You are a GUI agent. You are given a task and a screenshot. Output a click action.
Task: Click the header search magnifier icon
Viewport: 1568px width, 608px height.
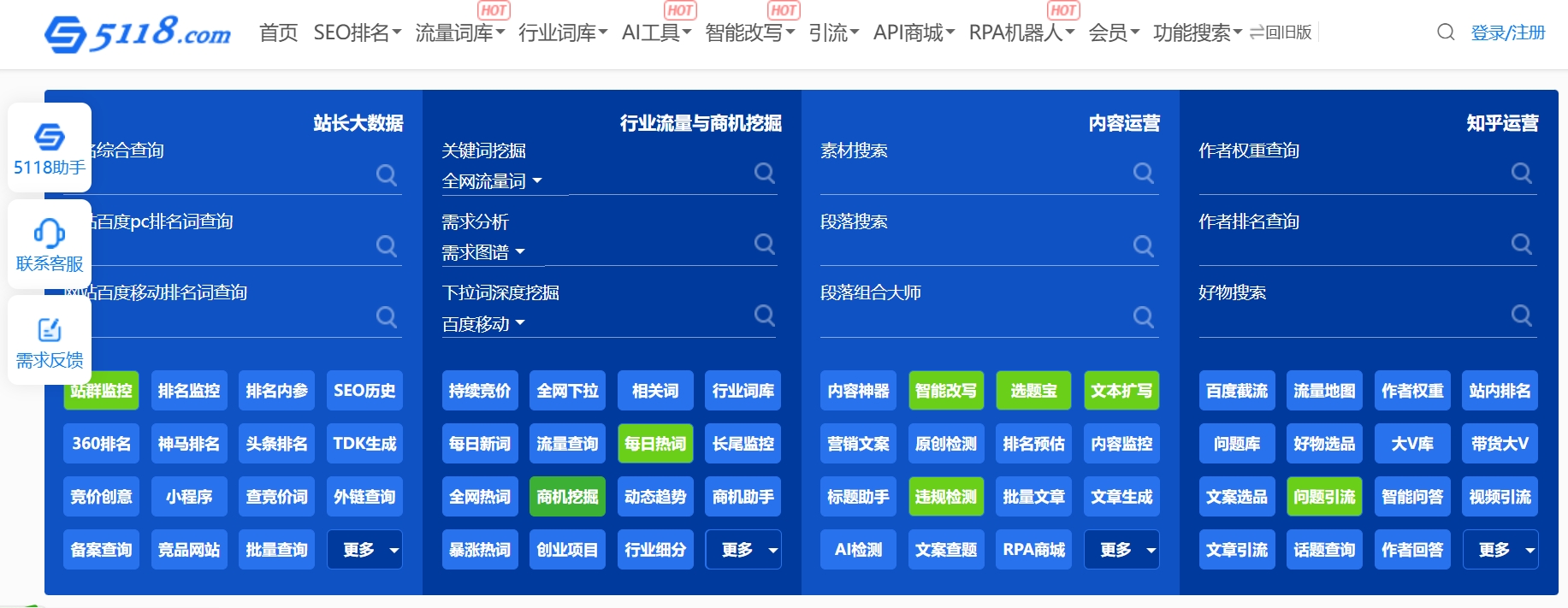(1446, 32)
